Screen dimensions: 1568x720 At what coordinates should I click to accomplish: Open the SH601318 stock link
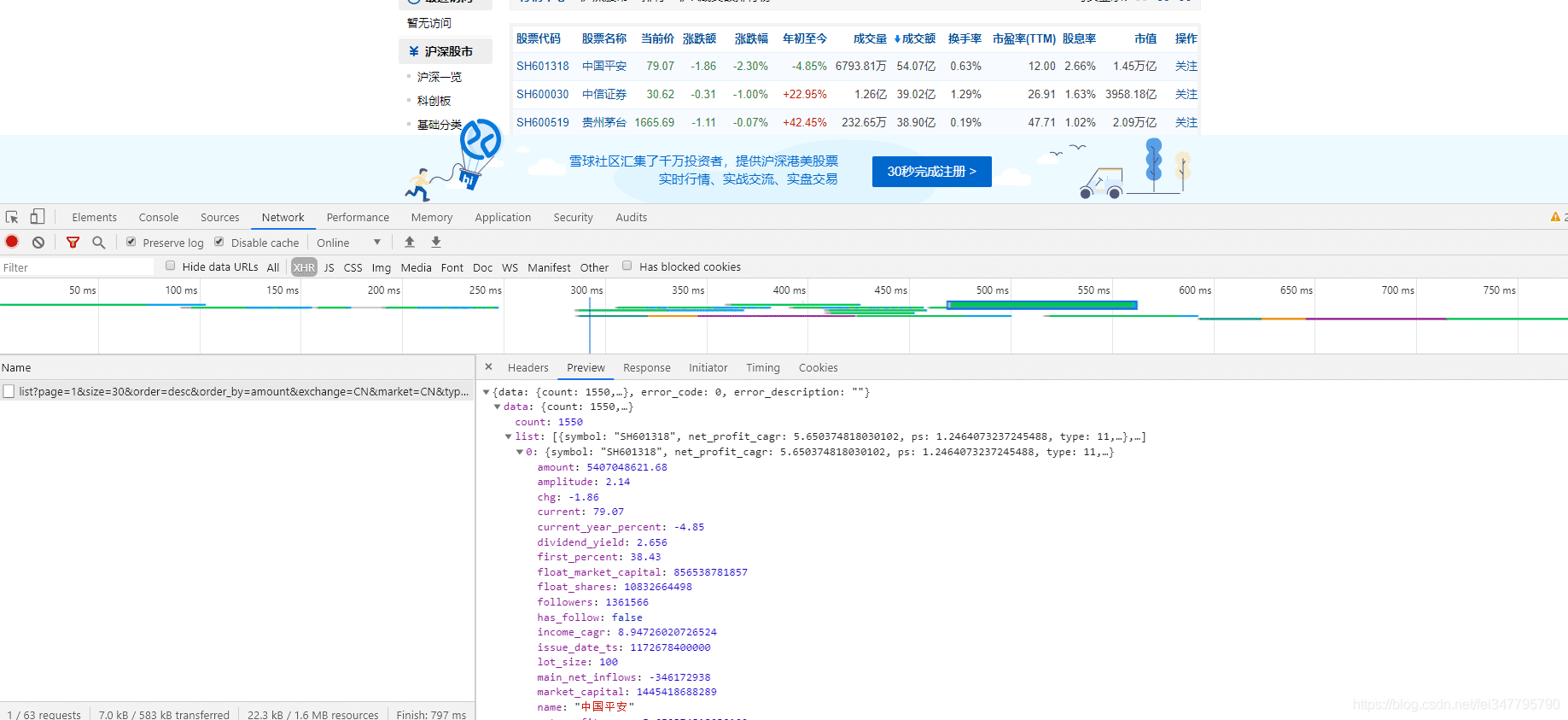[x=542, y=67]
